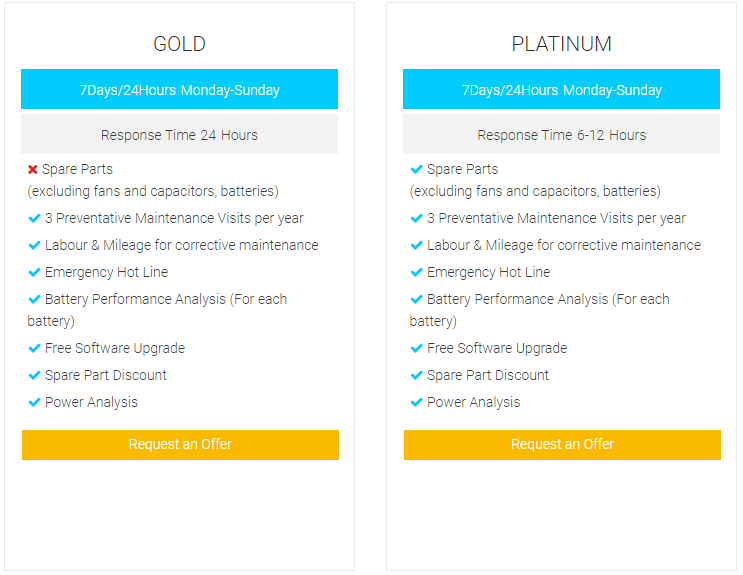743x575 pixels.
Task: Click the checkmark next to Platinum Spare Parts
Action: [x=416, y=169]
